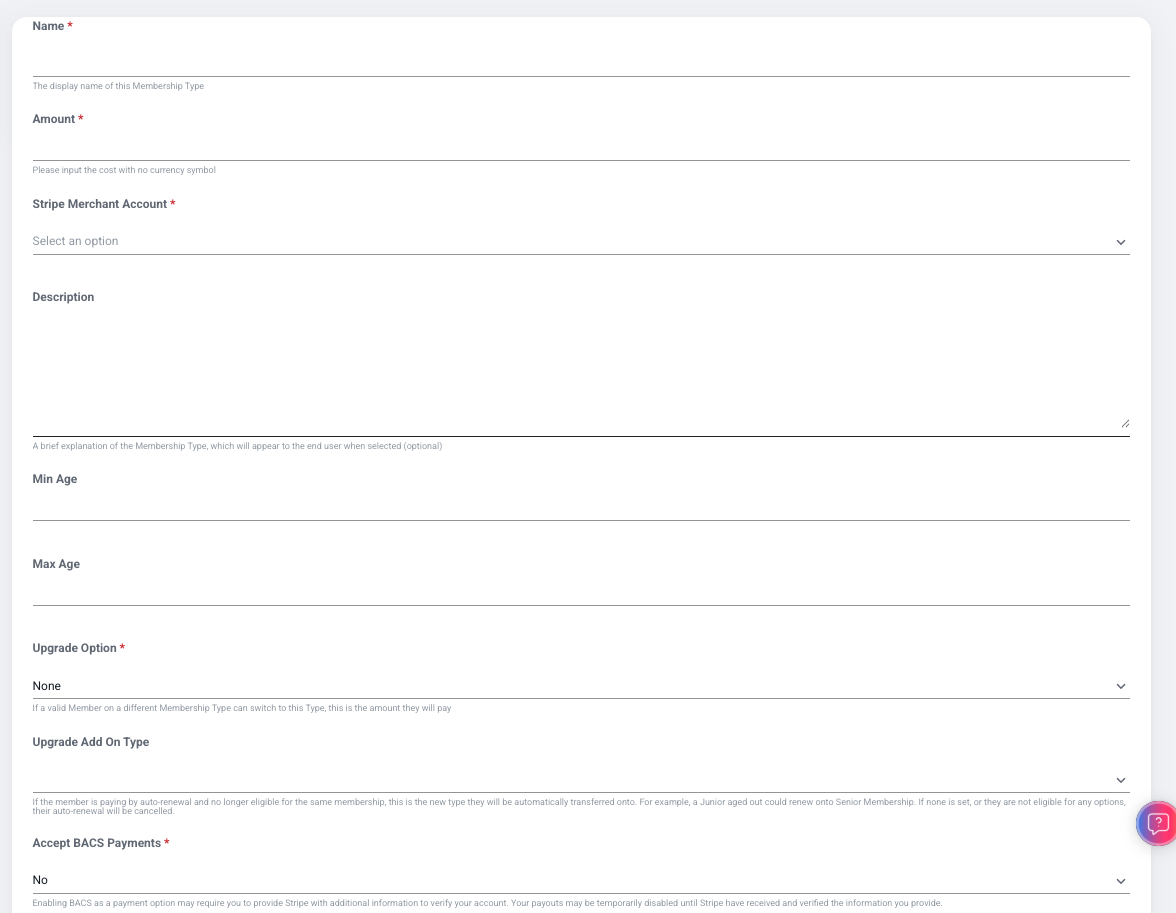Click the Upgrade Option label

click(x=75, y=648)
